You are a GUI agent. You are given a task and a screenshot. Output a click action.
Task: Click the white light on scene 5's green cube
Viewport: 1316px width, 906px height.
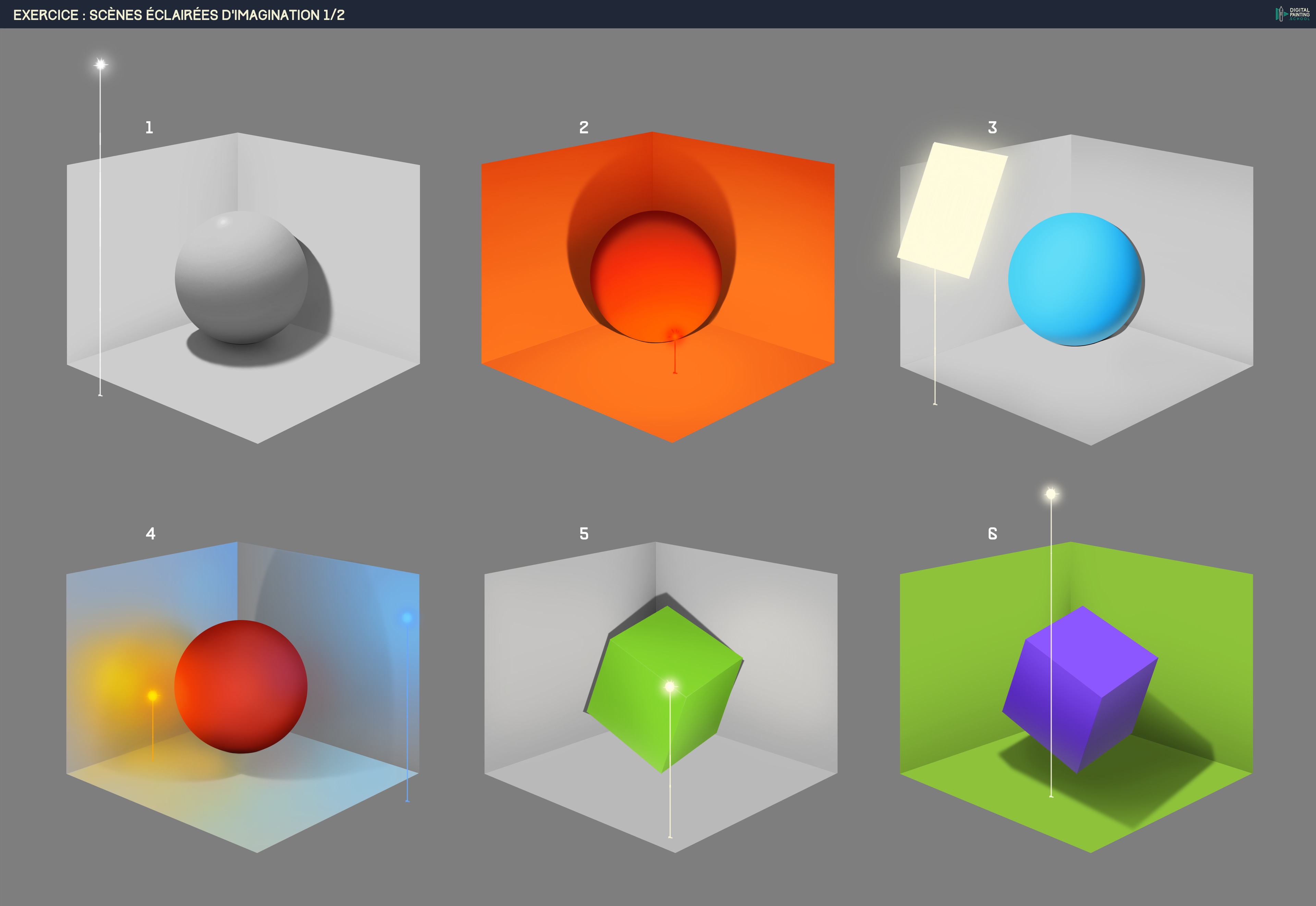tap(670, 687)
